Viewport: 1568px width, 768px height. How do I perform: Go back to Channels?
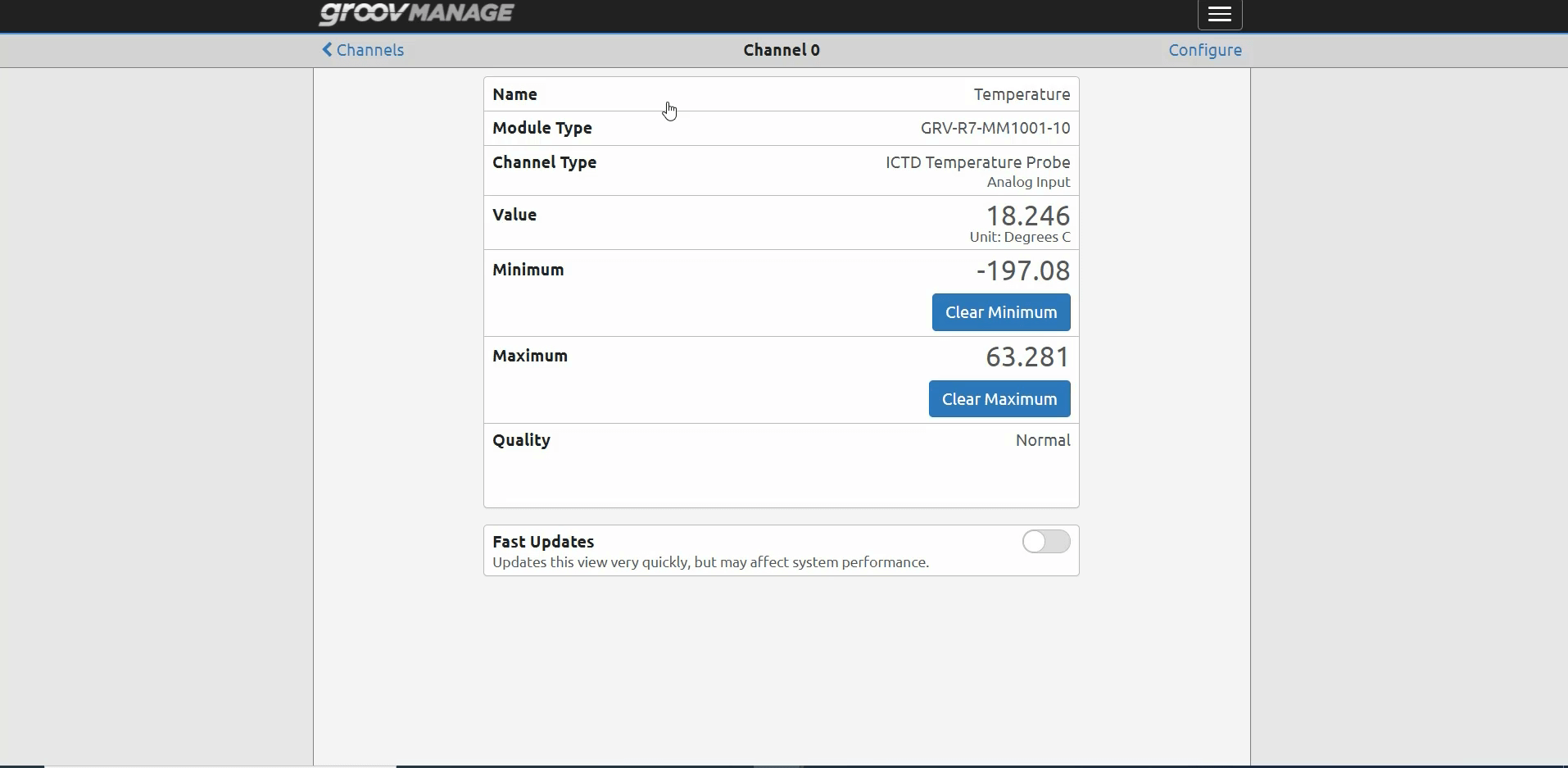[x=363, y=50]
